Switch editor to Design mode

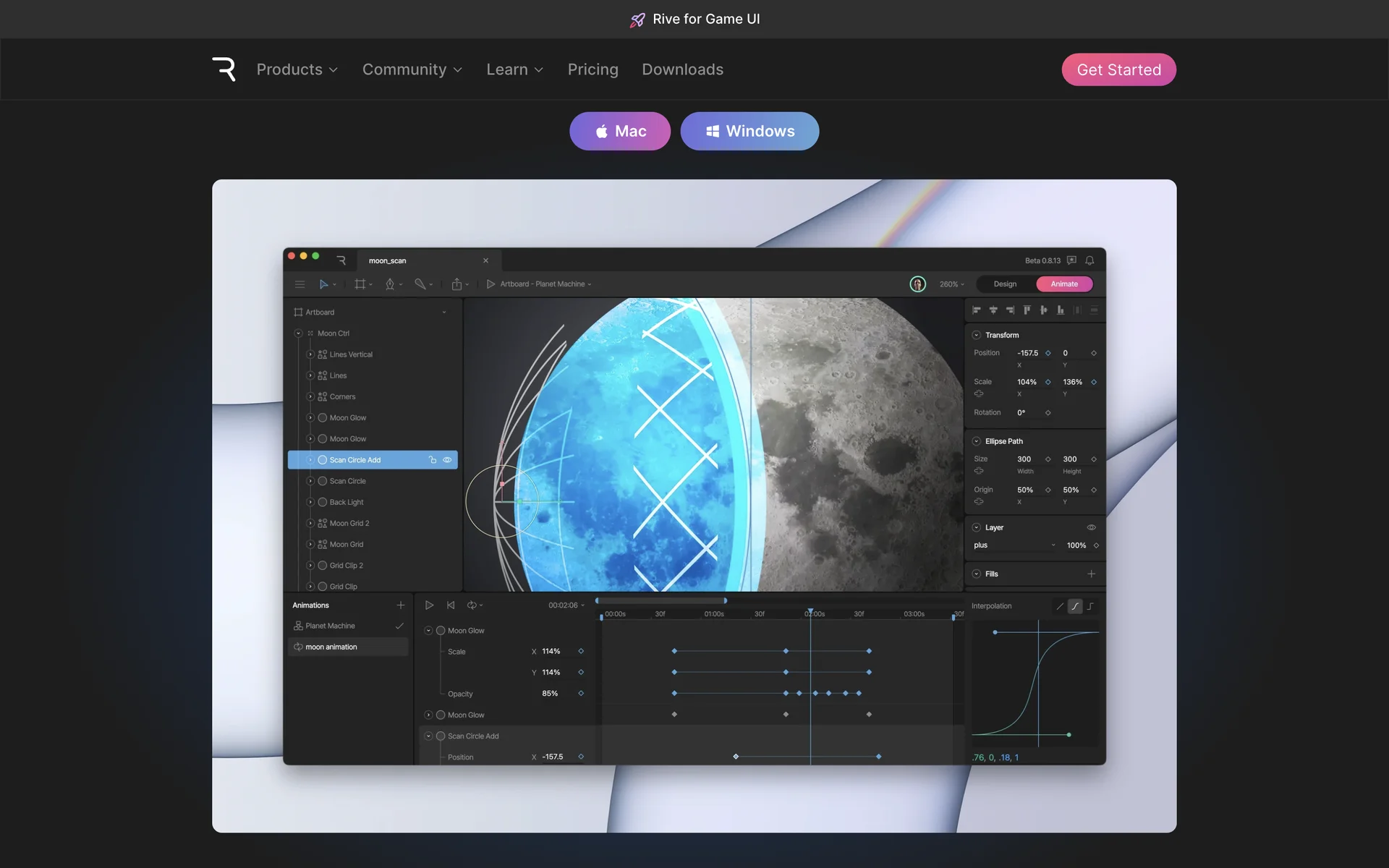tap(1005, 284)
